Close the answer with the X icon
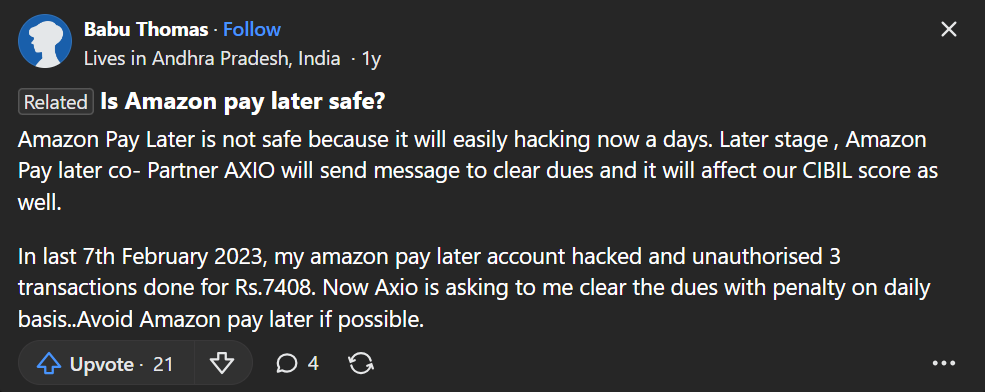Viewport: 985px width, 392px height. tap(949, 29)
